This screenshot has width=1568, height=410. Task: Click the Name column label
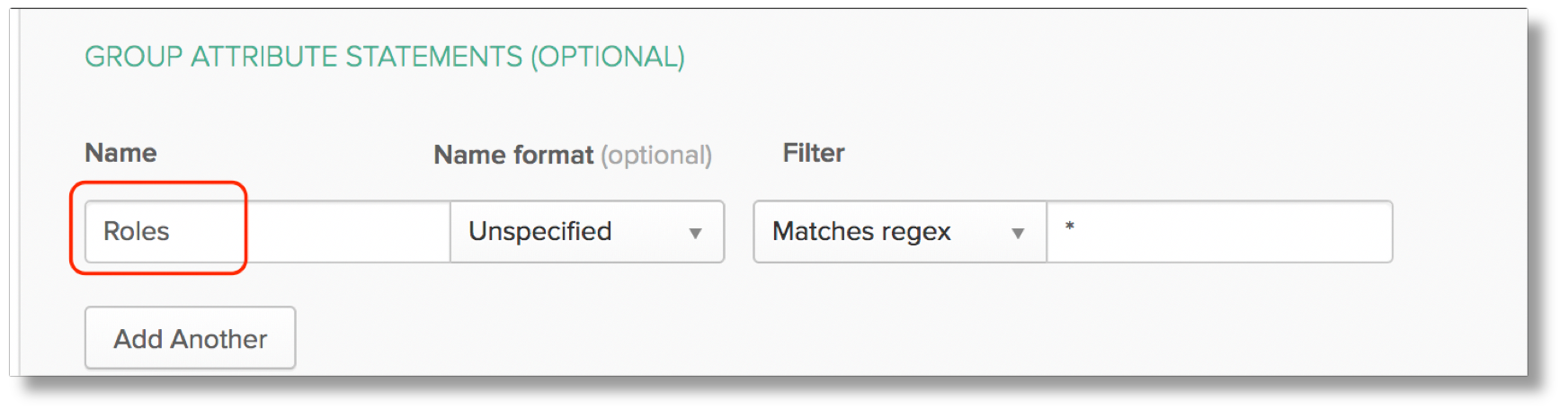click(120, 153)
